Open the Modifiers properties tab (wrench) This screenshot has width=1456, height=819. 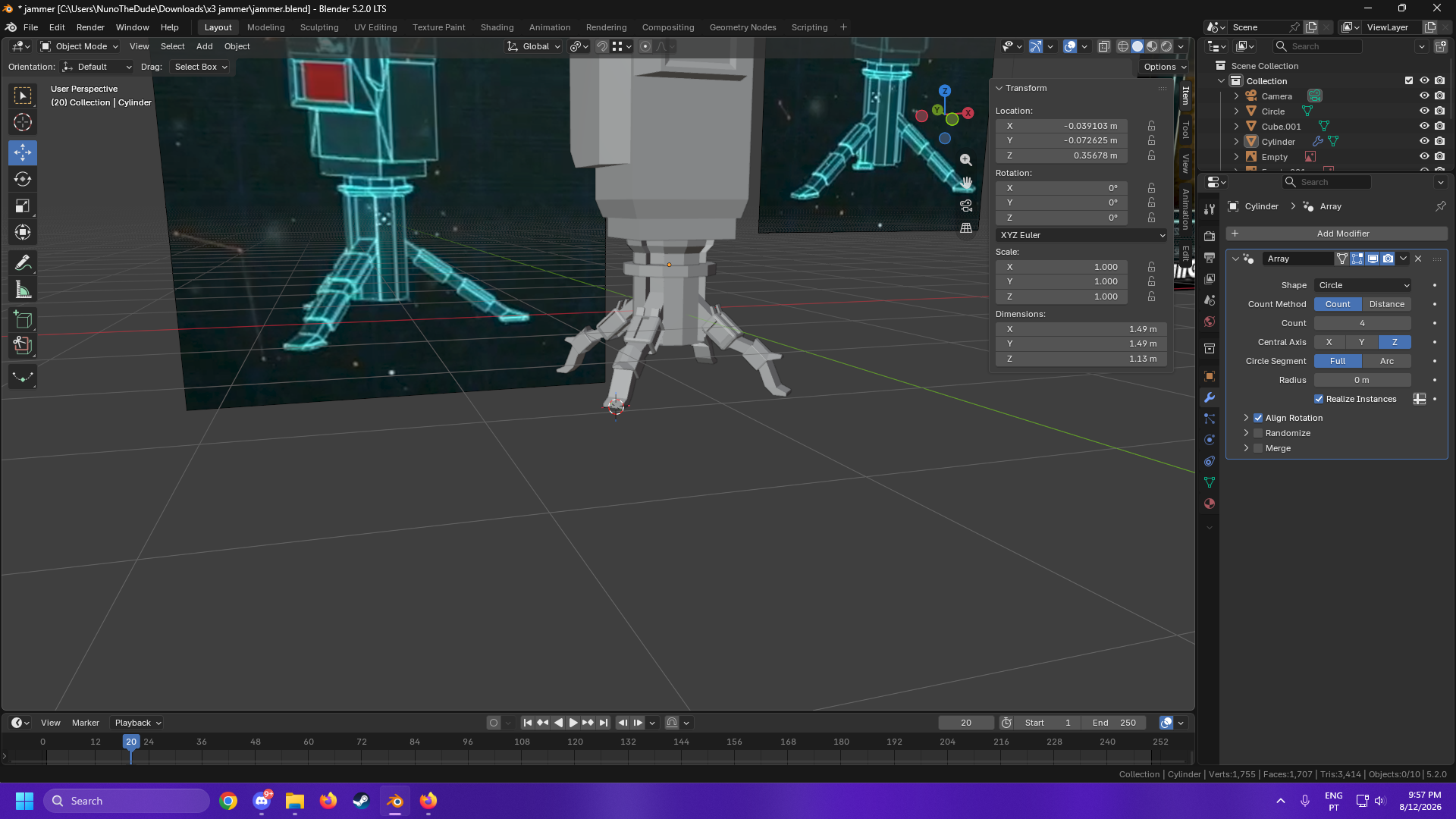[1210, 397]
